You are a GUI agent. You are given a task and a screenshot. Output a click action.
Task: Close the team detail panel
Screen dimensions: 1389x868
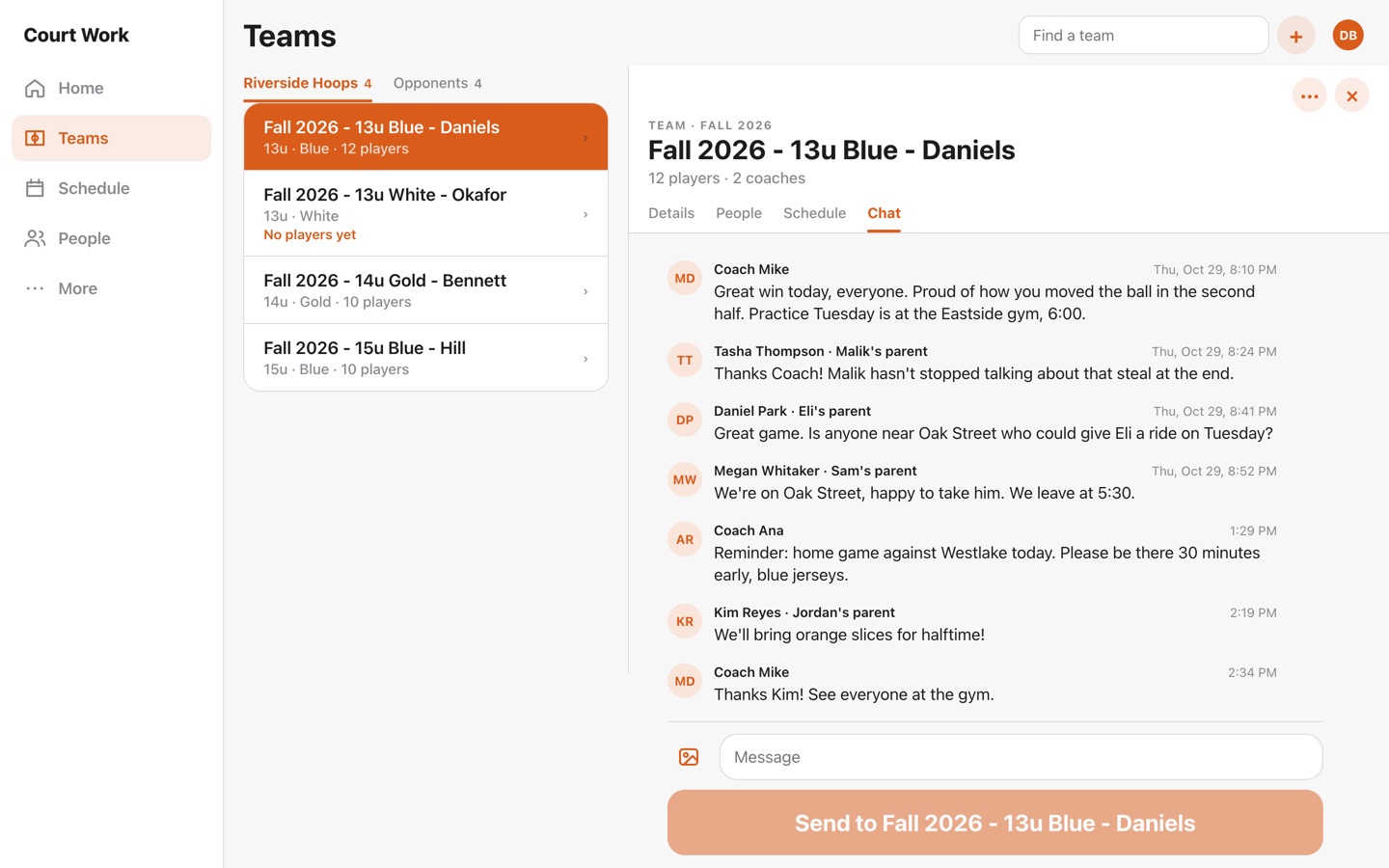1352,95
